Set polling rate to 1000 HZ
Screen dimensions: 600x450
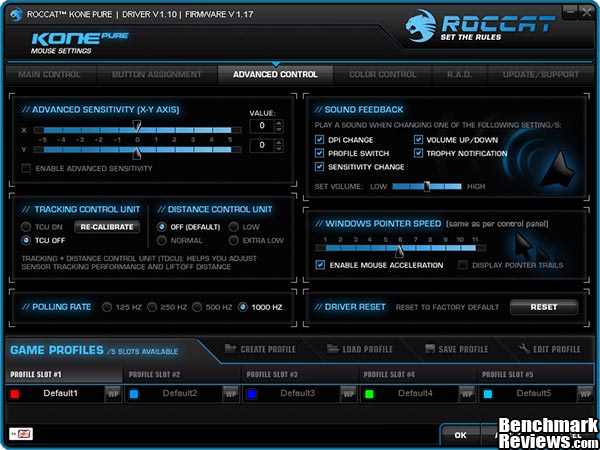pyautogui.click(x=243, y=307)
